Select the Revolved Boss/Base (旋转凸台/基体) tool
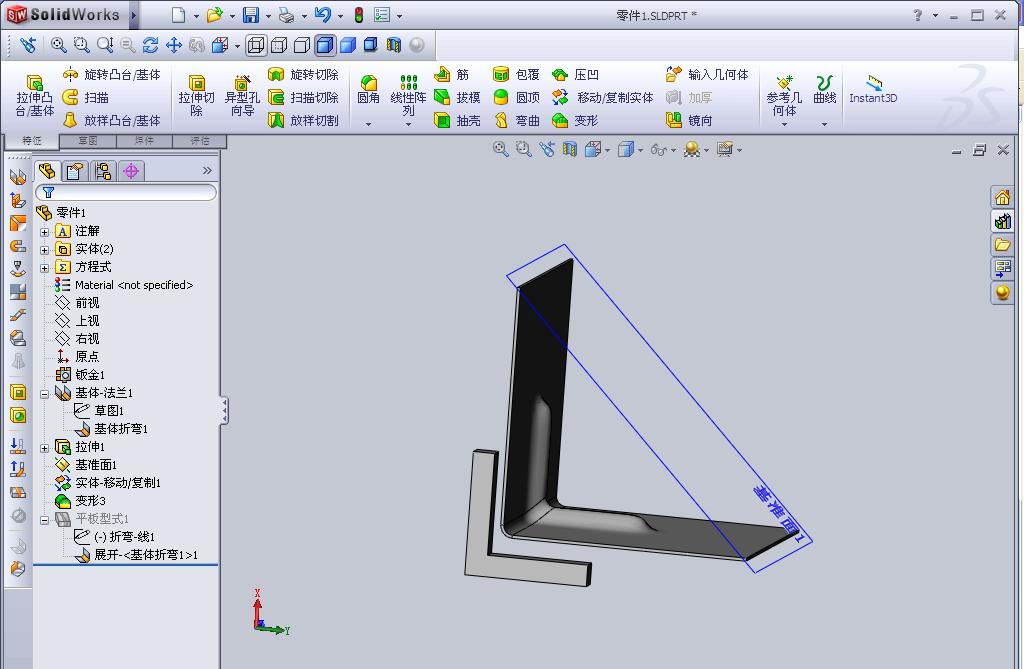1024x669 pixels. point(111,74)
